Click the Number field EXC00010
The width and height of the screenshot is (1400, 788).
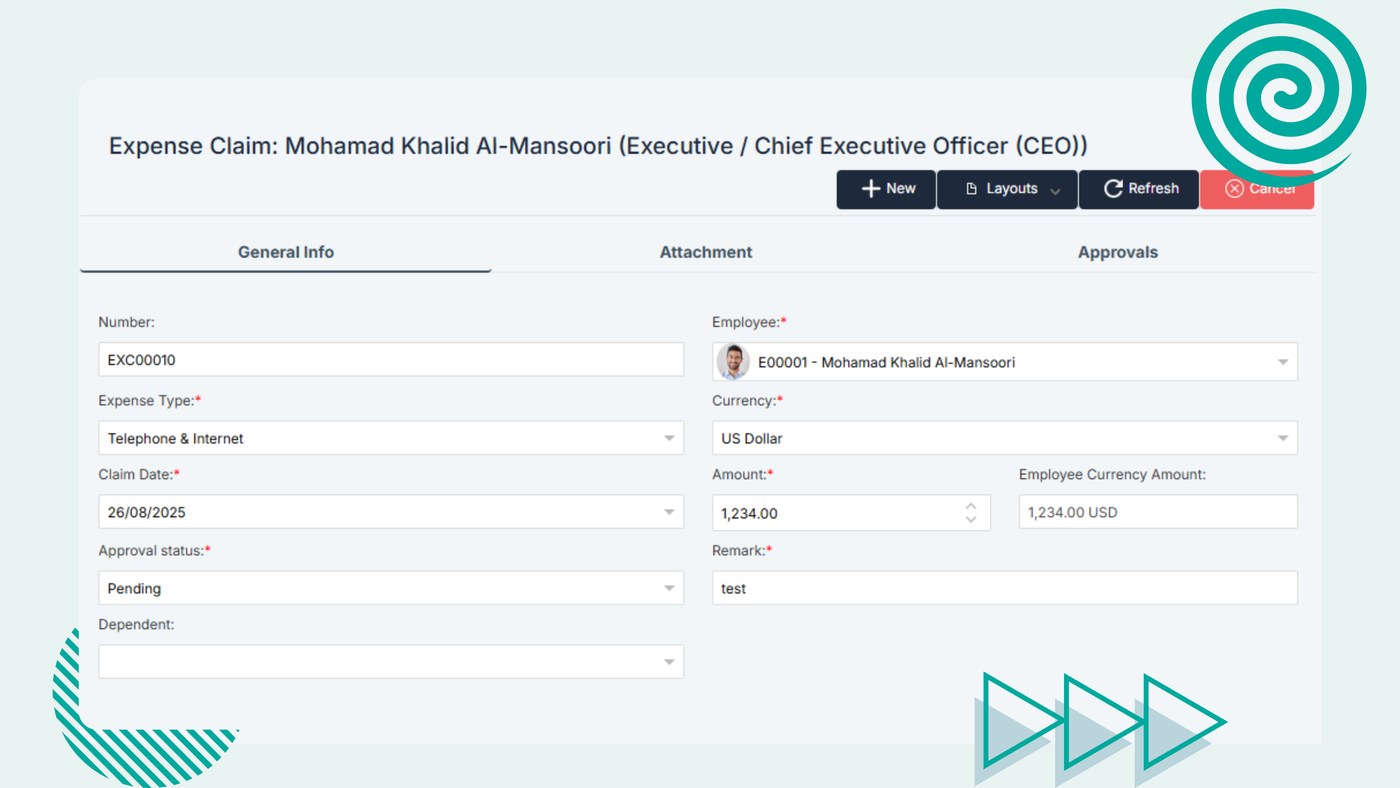tap(390, 360)
